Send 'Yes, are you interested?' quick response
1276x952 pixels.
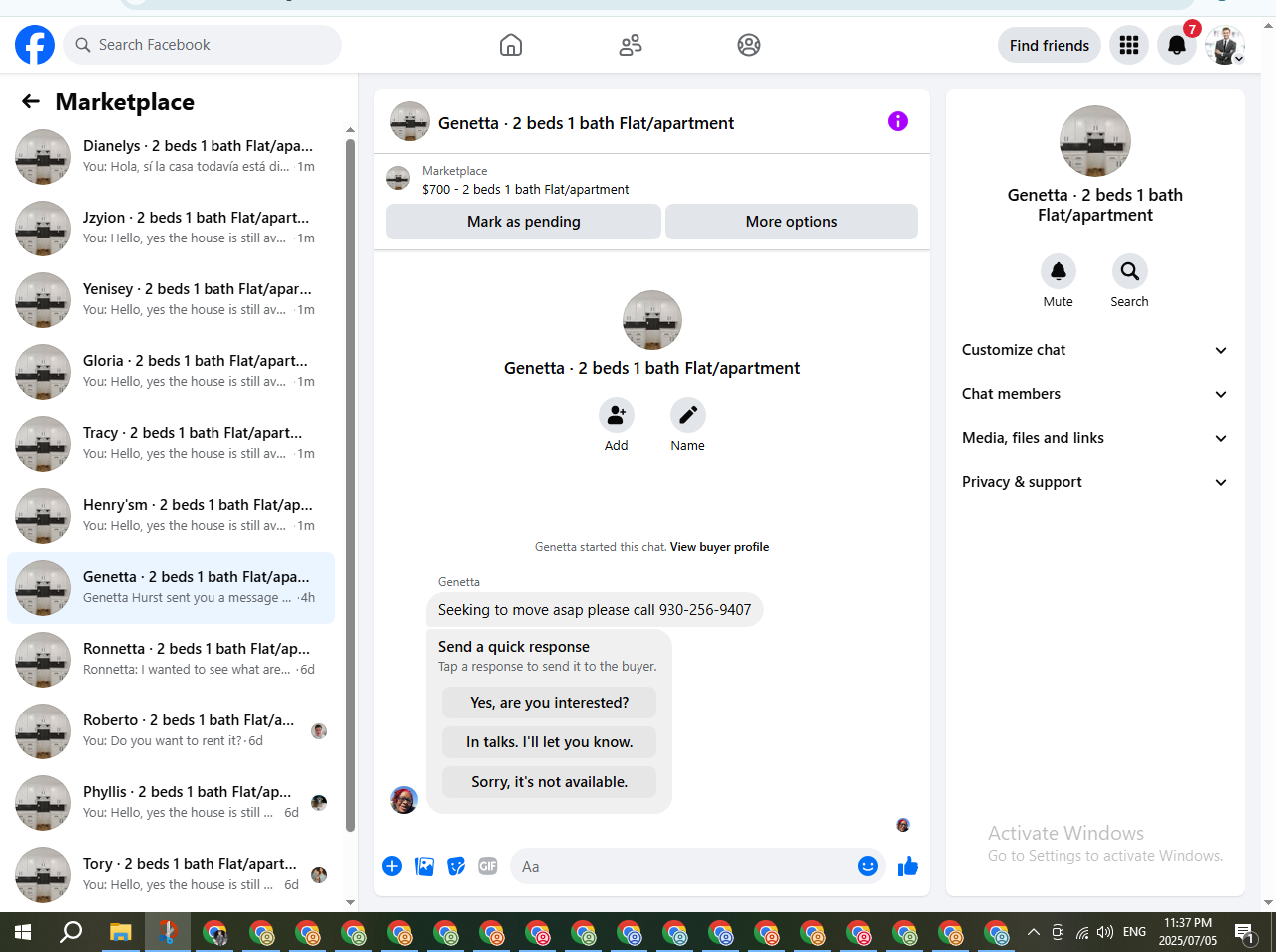pos(549,703)
